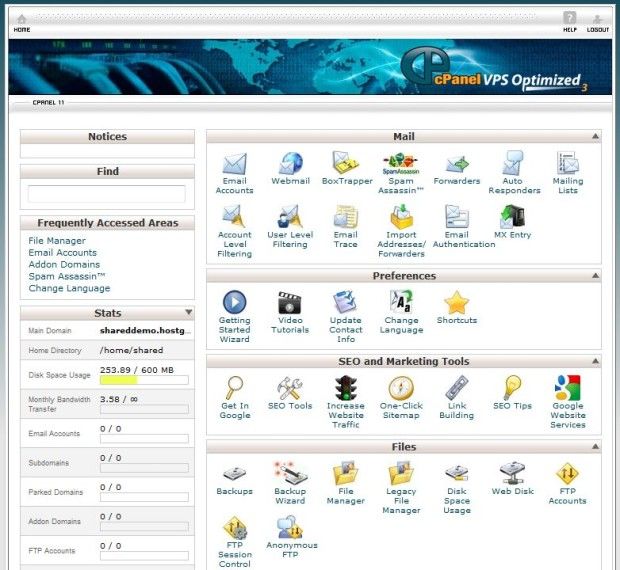Image resolution: width=620 pixels, height=570 pixels.
Task: Click inside the Find search field
Action: pos(107,194)
